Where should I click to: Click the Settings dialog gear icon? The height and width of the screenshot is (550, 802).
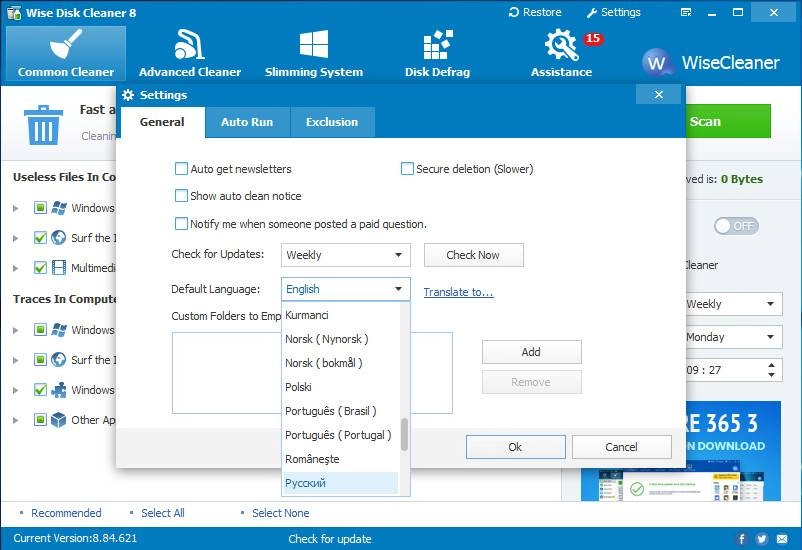(x=128, y=95)
